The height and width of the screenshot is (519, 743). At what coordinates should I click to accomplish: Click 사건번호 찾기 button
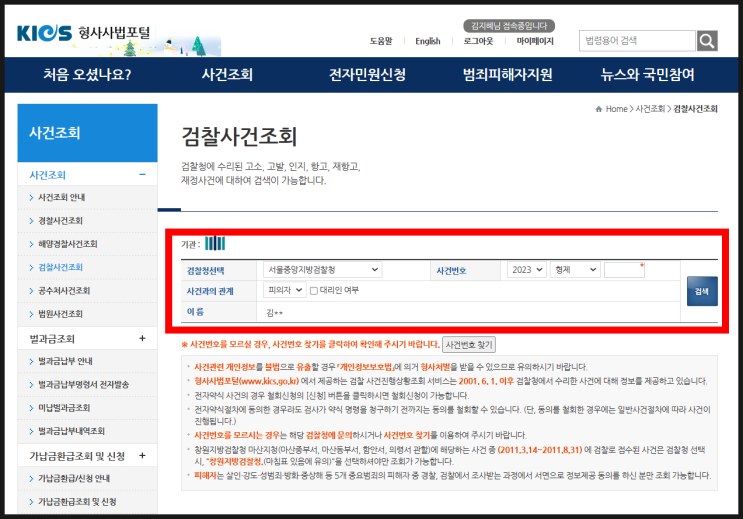469,345
